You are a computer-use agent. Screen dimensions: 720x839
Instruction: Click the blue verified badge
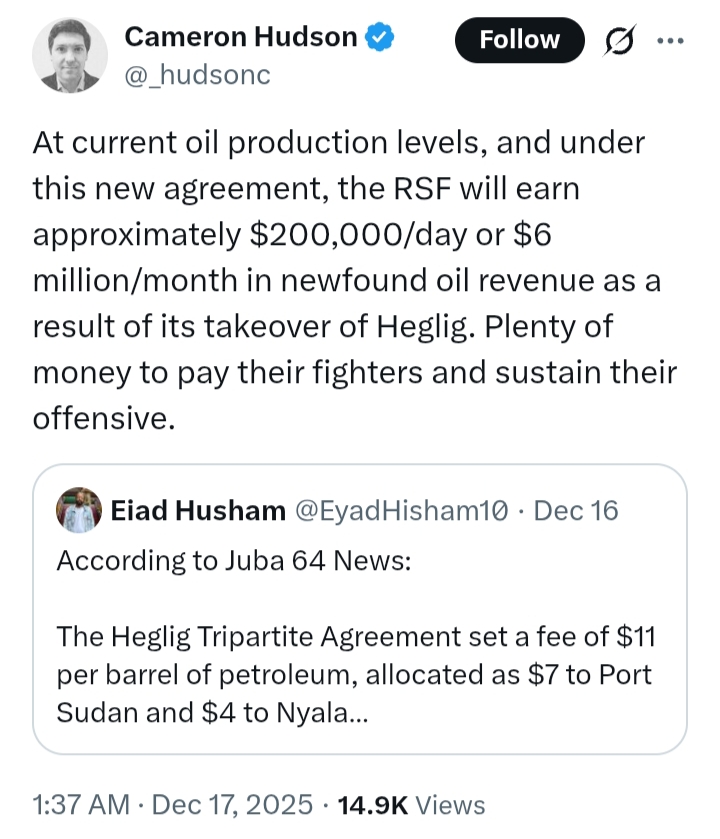380,39
